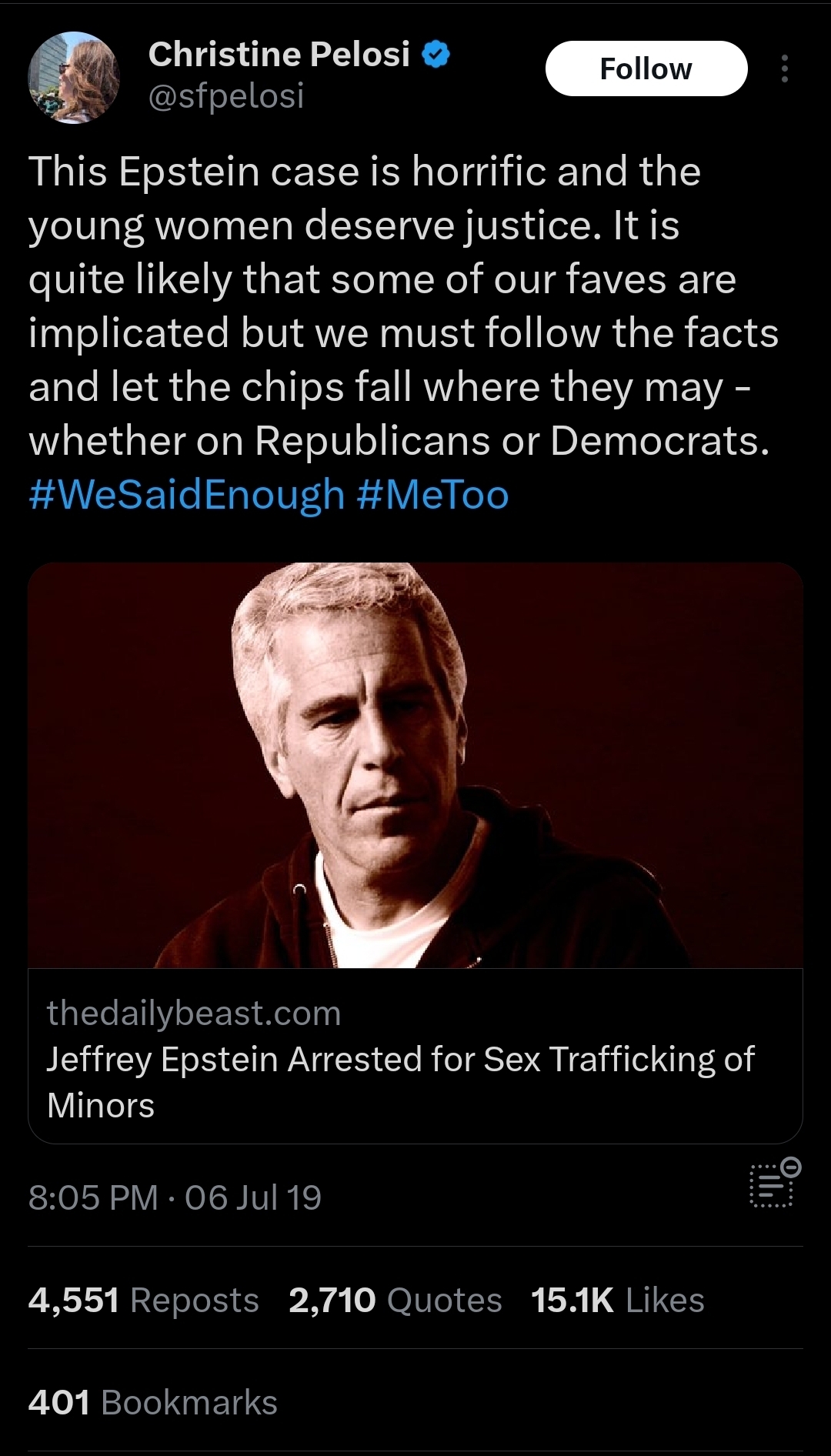
Task: Click the 8:05 PM timestamp
Action: coord(93,1197)
